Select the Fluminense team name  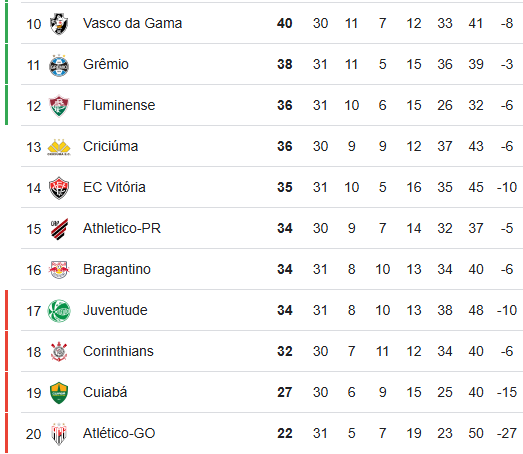119,105
